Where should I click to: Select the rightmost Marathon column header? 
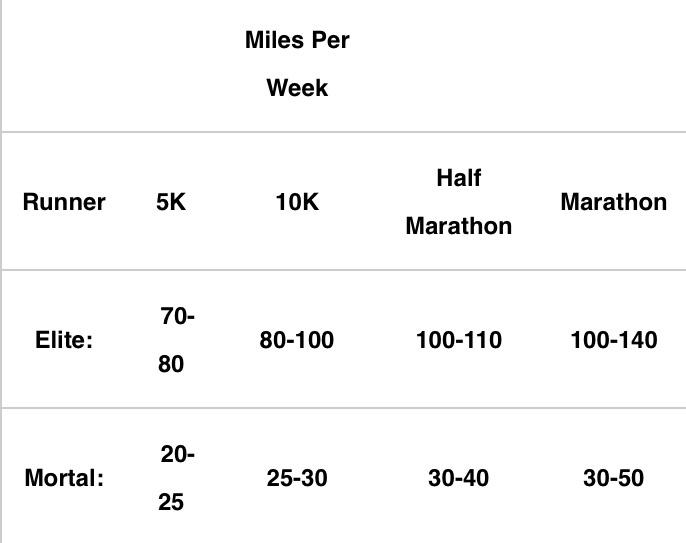(x=613, y=202)
